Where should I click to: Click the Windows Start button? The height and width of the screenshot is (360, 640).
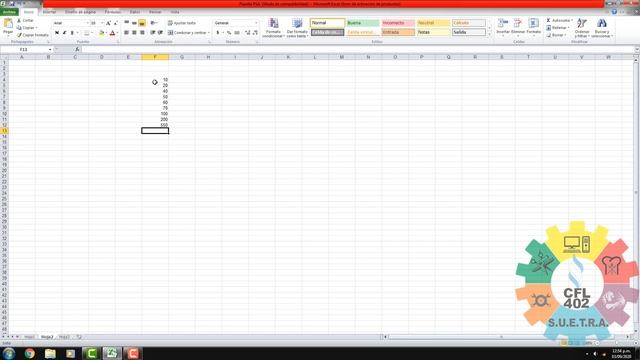coord(9,353)
